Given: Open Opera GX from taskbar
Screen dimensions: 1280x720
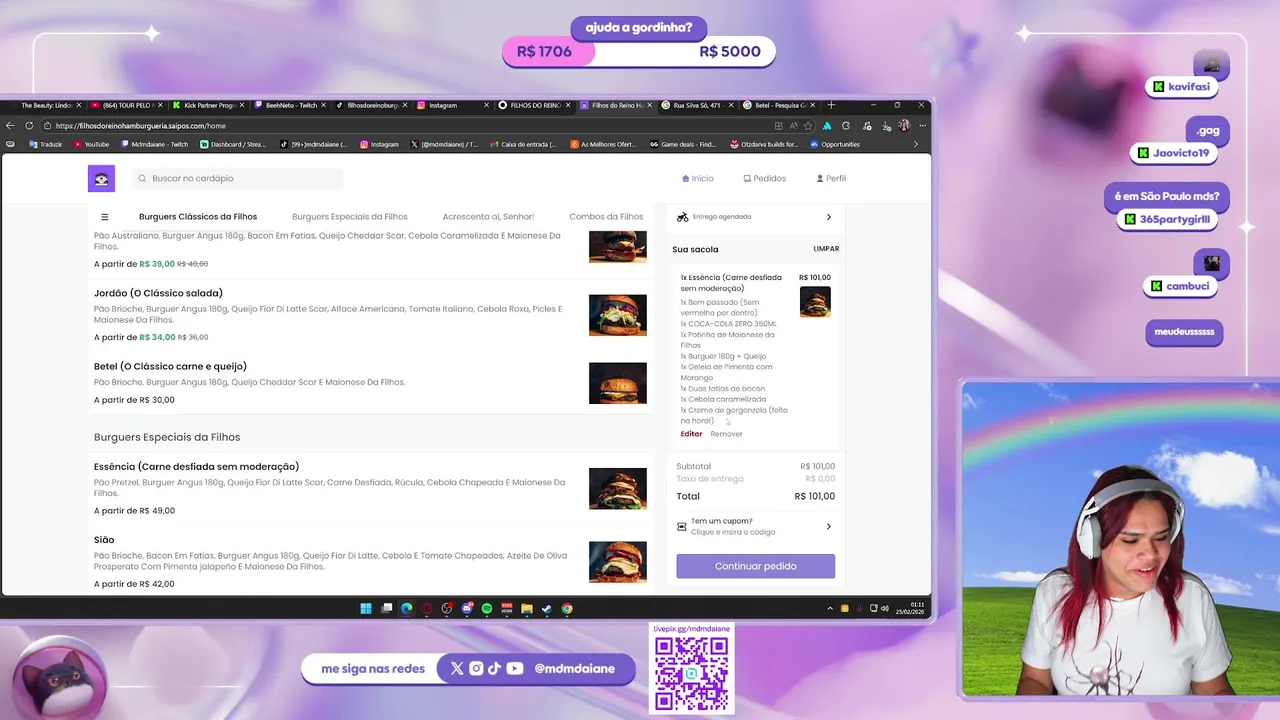Looking at the screenshot, I should [427, 608].
